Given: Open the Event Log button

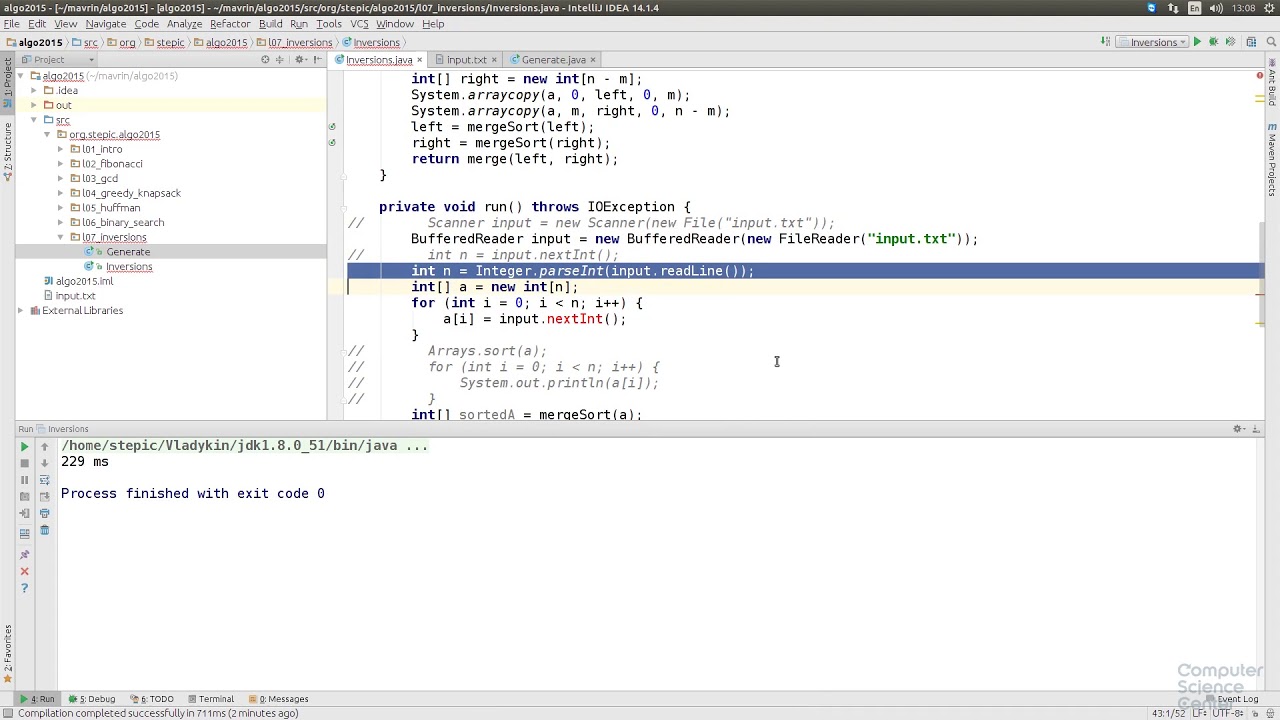Looking at the screenshot, I should point(1232,699).
